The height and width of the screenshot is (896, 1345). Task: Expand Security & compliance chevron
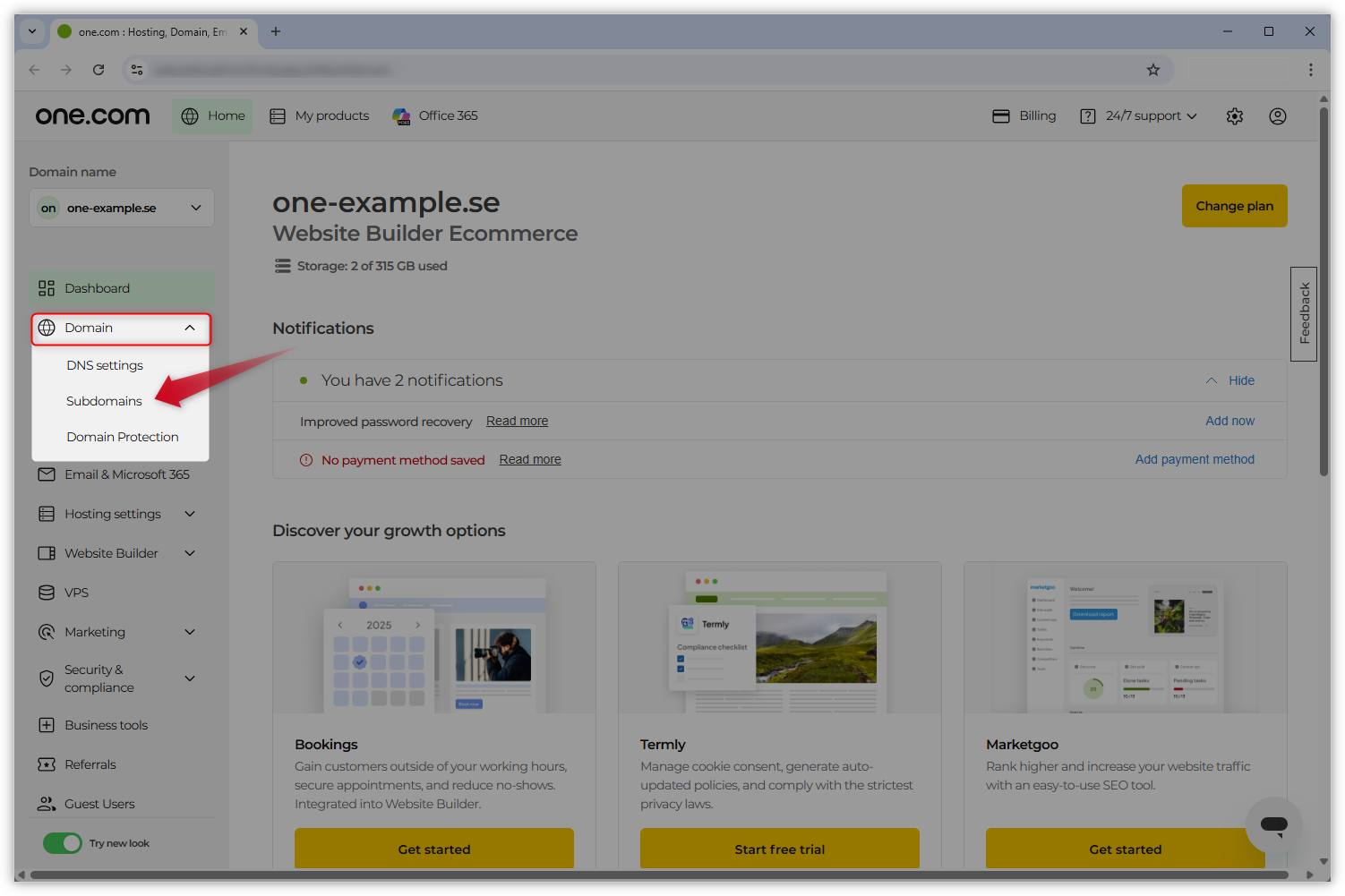(x=190, y=678)
